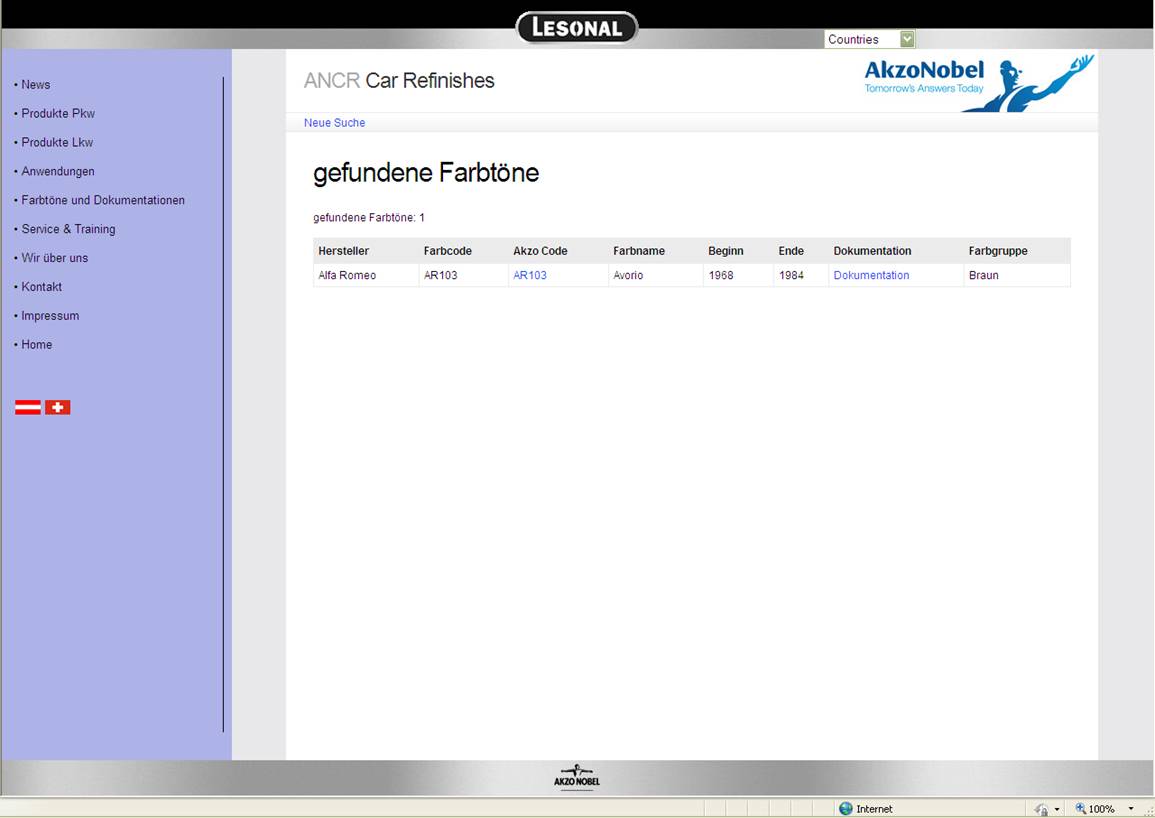Image resolution: width=1155 pixels, height=818 pixels.
Task: Navigate to Service & Training
Action: [x=68, y=229]
